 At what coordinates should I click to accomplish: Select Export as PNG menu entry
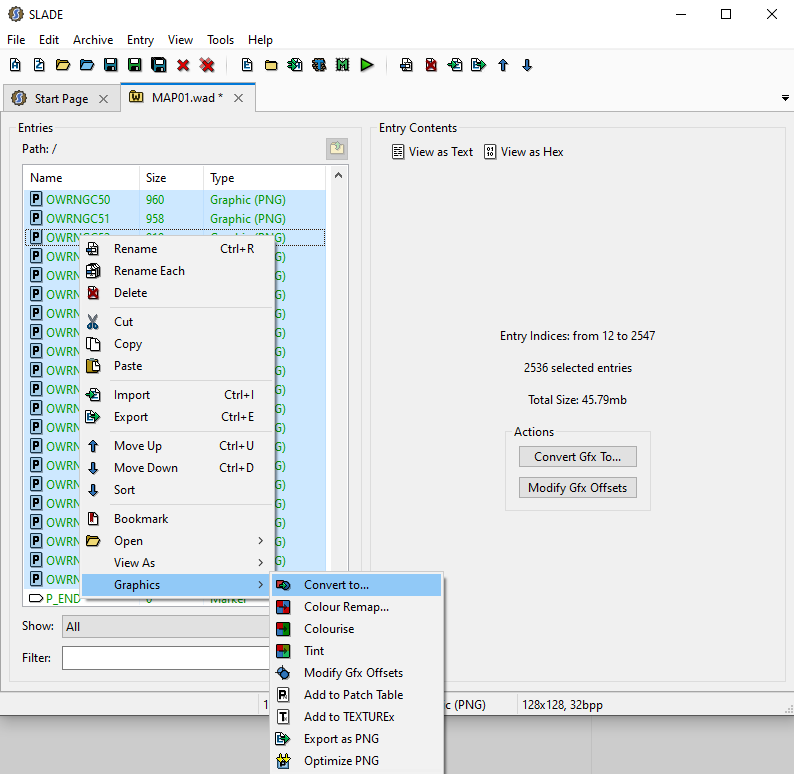341,739
